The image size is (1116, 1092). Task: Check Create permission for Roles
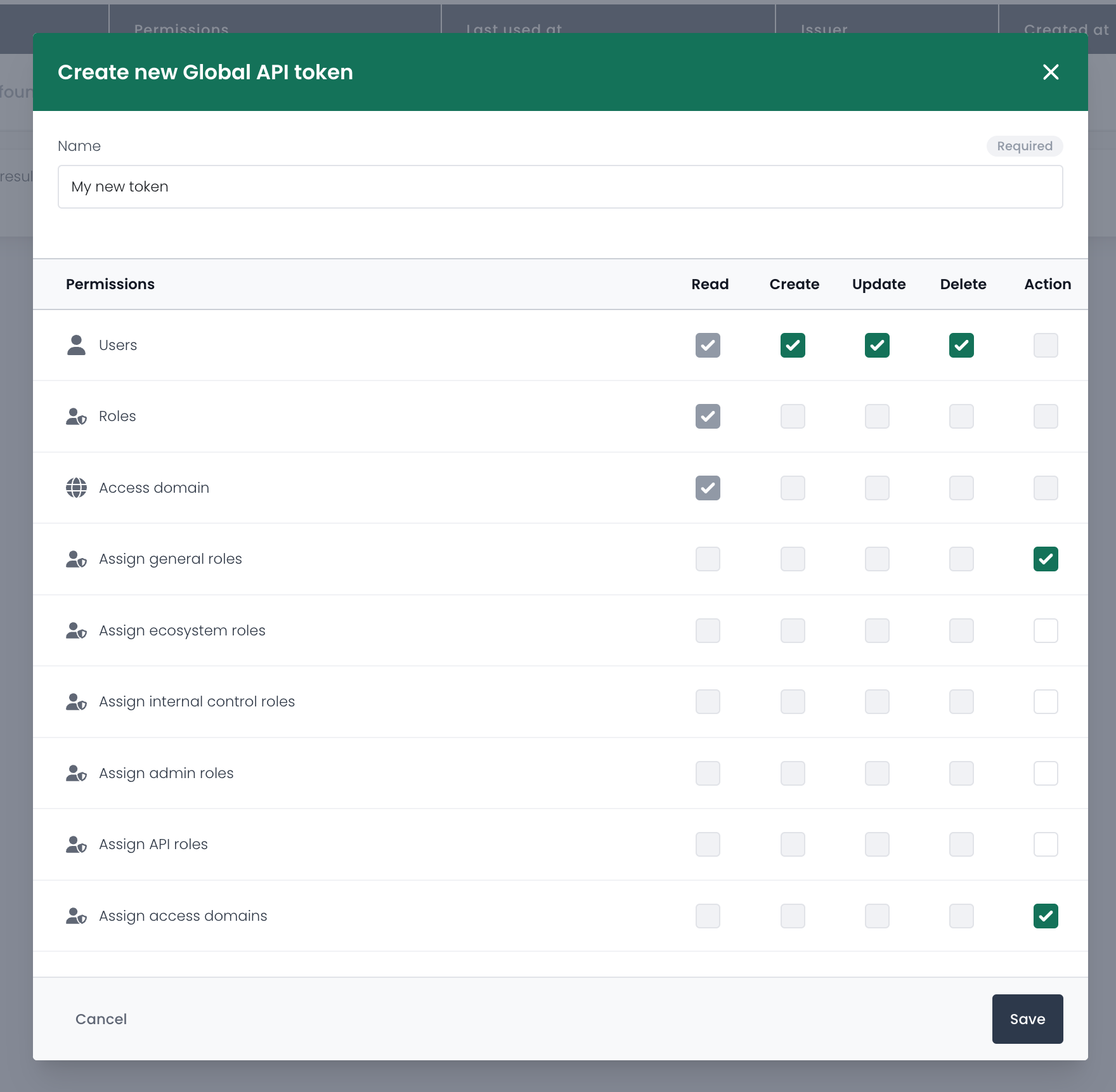[x=793, y=417]
